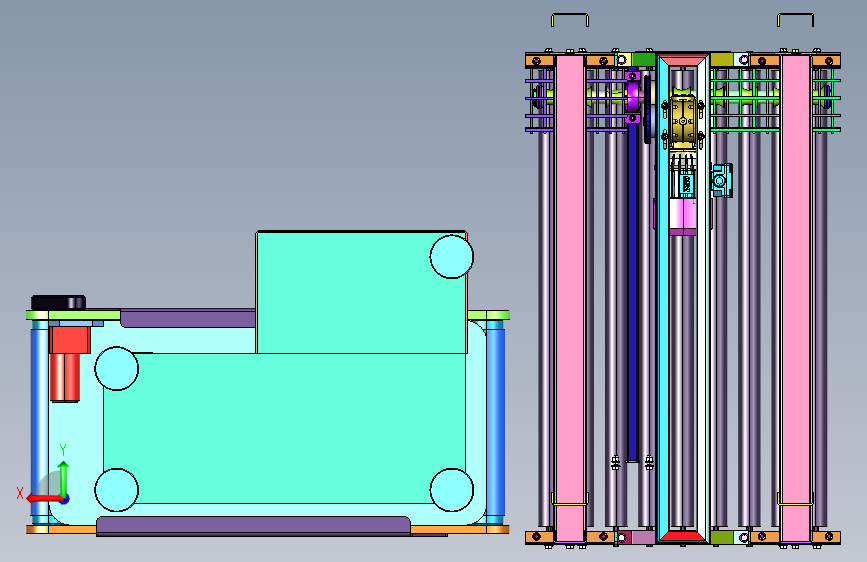
Task: Select the olive block on the bottom rail
Action: pyautogui.click(x=722, y=537)
